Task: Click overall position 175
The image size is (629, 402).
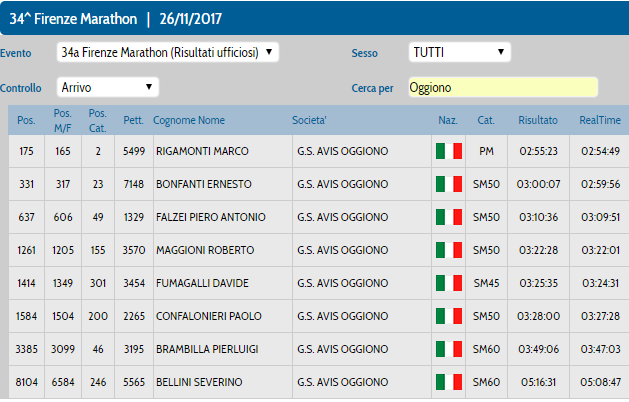Action: 26,151
